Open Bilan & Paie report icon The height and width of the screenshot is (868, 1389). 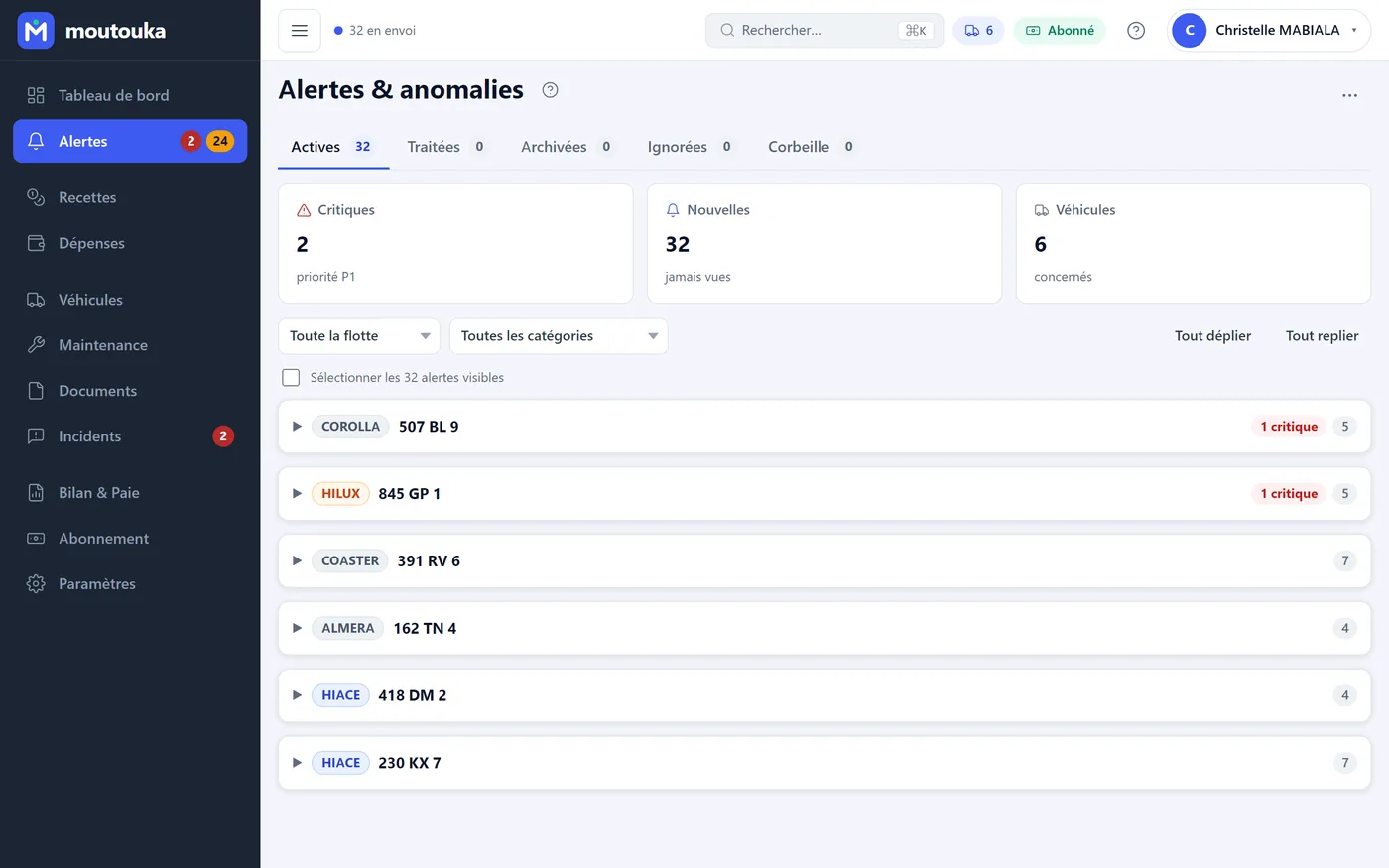36,493
